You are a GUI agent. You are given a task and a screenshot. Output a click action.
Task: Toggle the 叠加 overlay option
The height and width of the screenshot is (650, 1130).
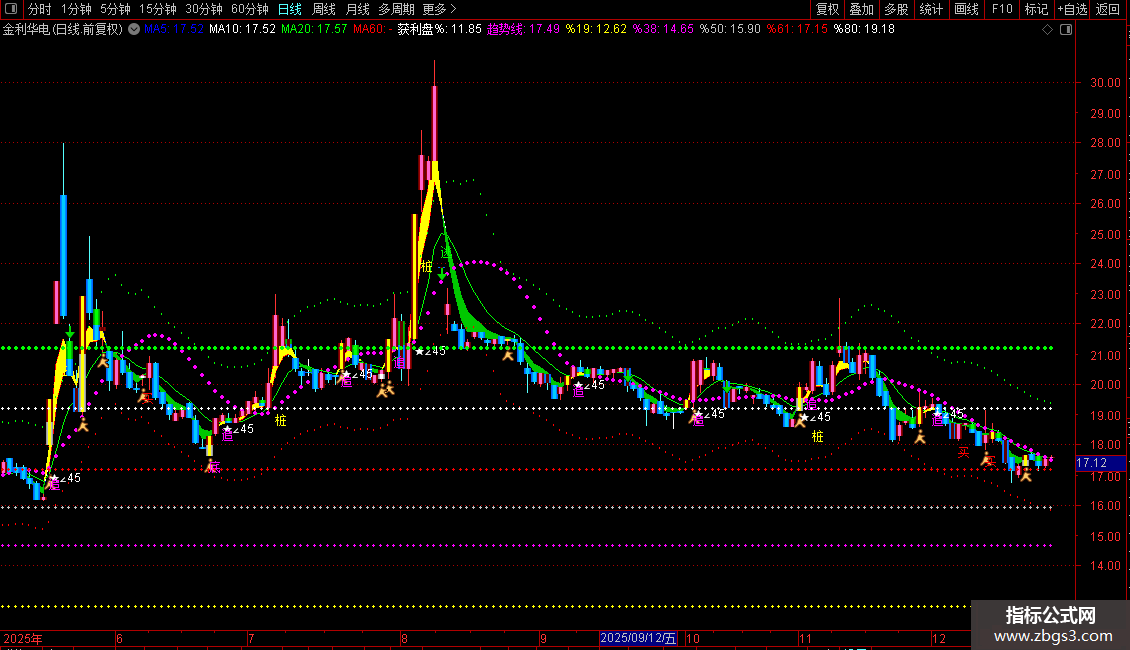(861, 9)
